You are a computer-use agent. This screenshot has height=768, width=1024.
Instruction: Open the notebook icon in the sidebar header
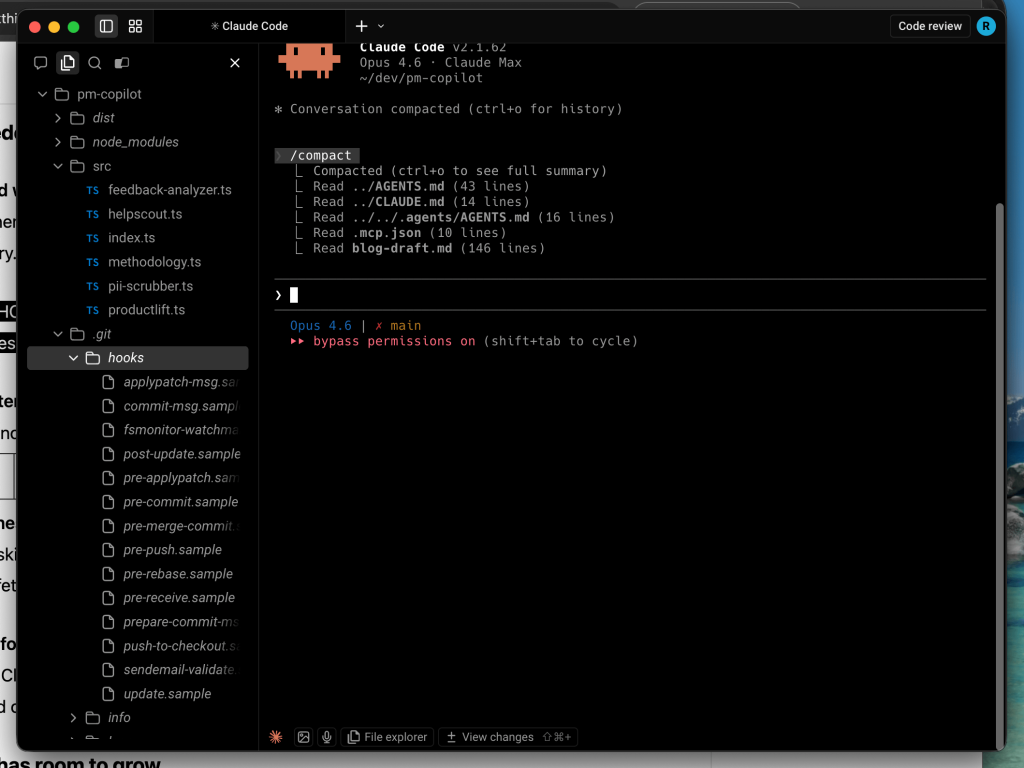(122, 62)
